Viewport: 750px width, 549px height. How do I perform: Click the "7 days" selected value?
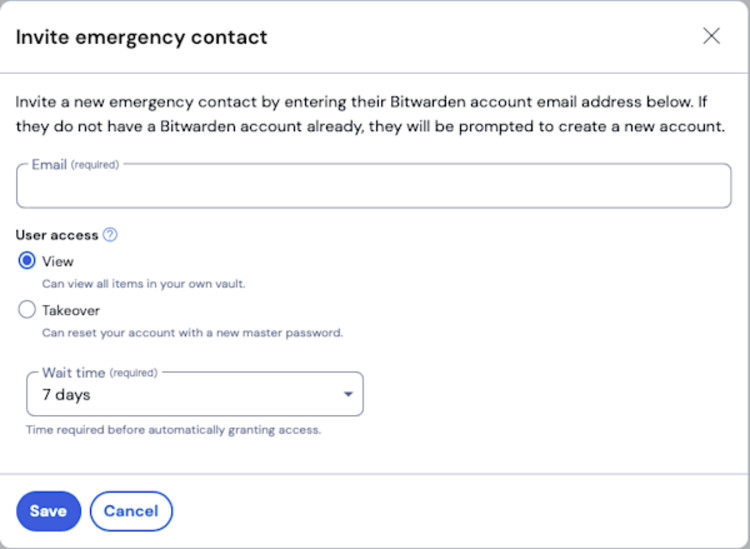coord(66,395)
